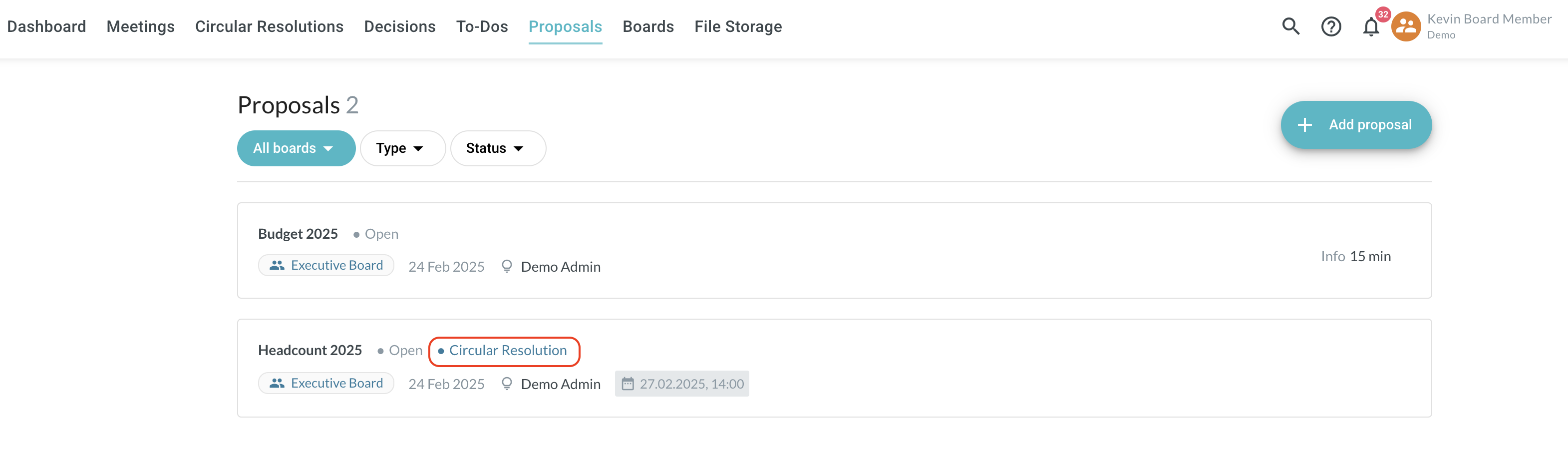
Task: Click the Kevin Board Member avatar icon
Action: tap(1406, 27)
